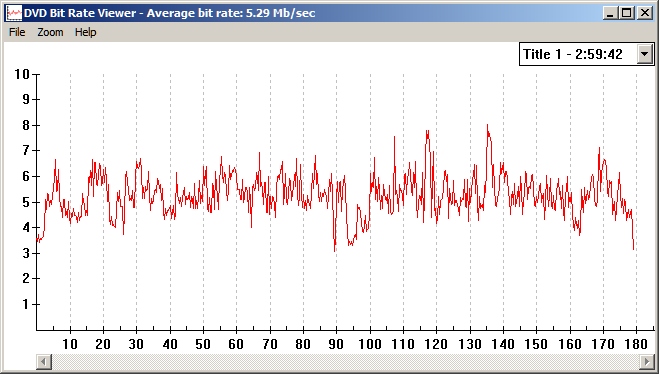Click the horizontal scrollbar track
659x374 pixels.
coord(345,361)
